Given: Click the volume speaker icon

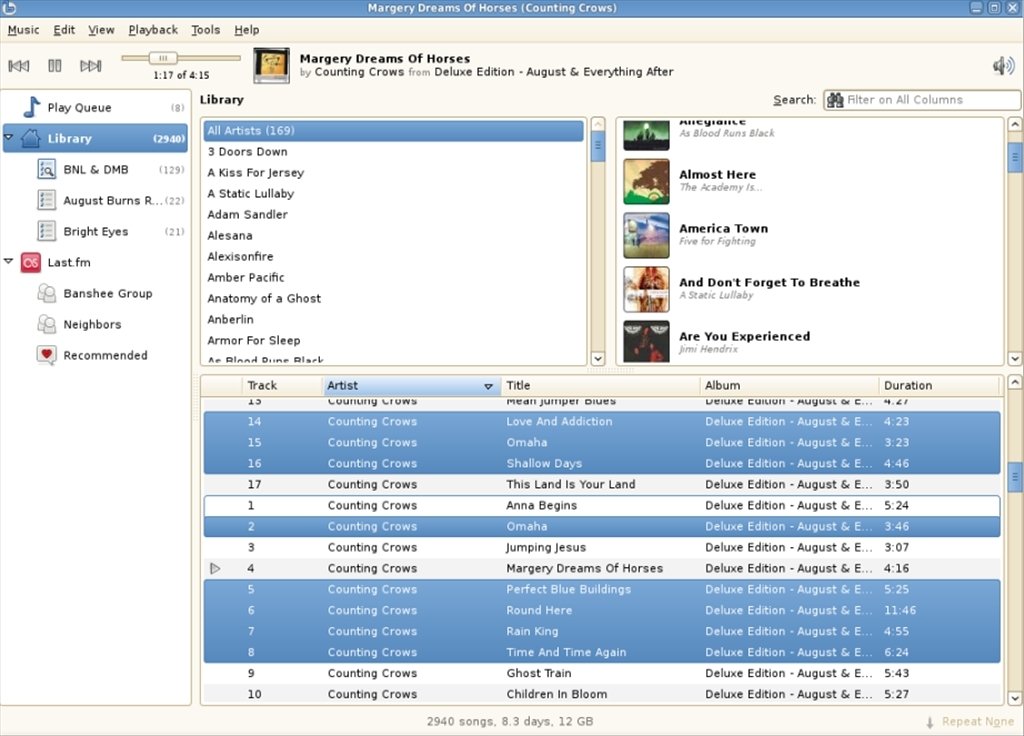Looking at the screenshot, I should pyautogui.click(x=1003, y=65).
